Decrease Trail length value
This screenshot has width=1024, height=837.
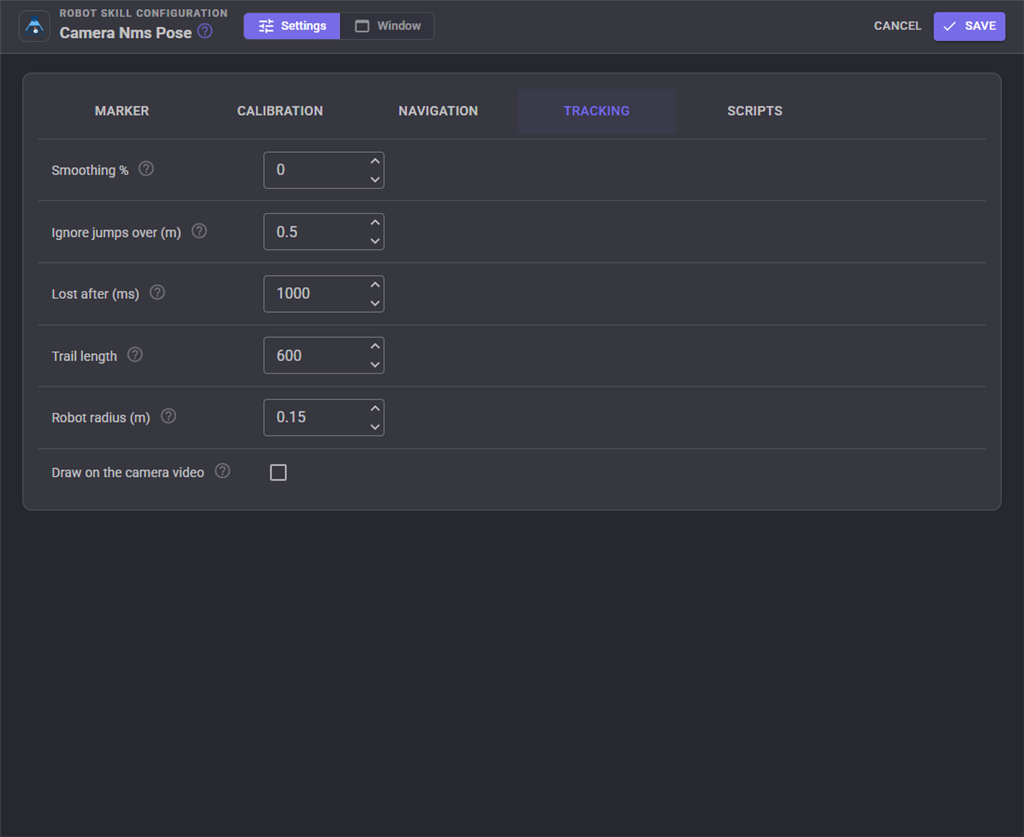[x=375, y=364]
